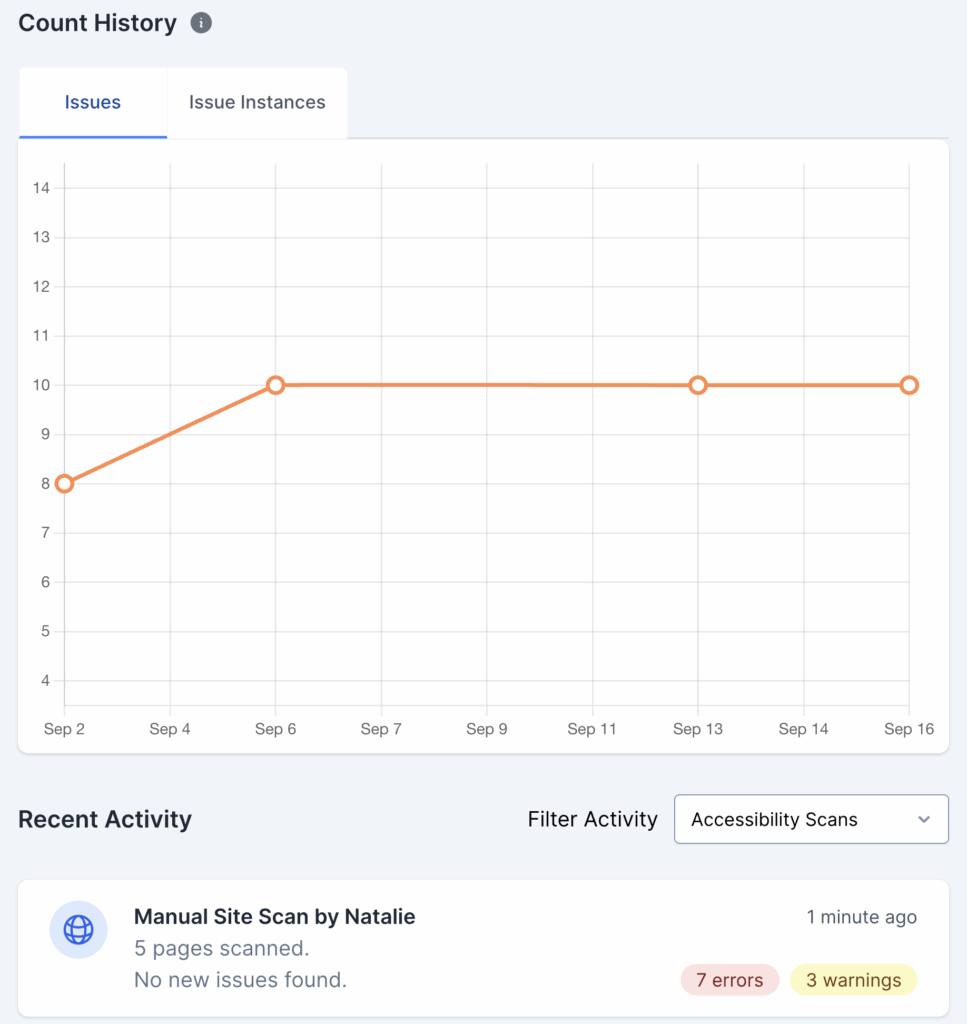This screenshot has height=1024, width=967.
Task: Click the globe site scan icon
Action: point(78,930)
